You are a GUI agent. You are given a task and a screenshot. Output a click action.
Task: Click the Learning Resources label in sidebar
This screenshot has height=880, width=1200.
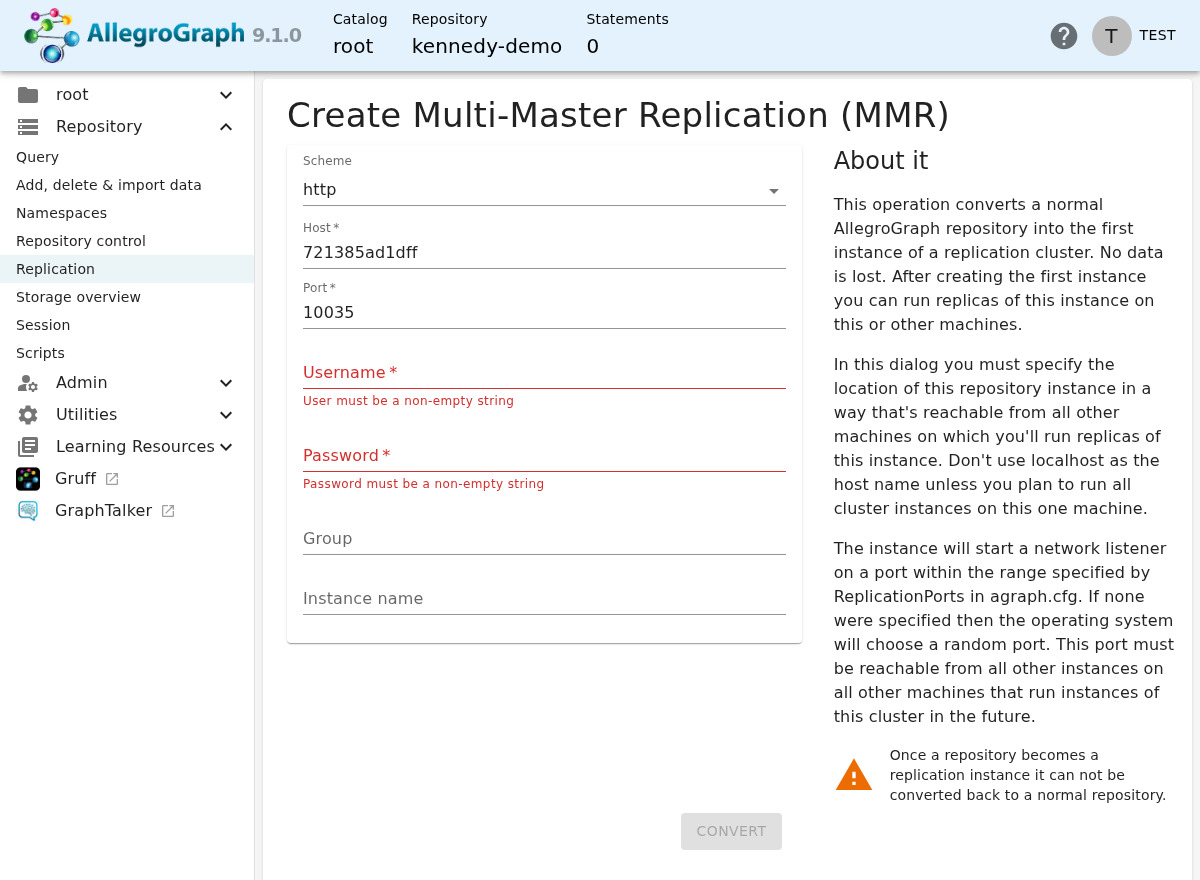click(135, 447)
